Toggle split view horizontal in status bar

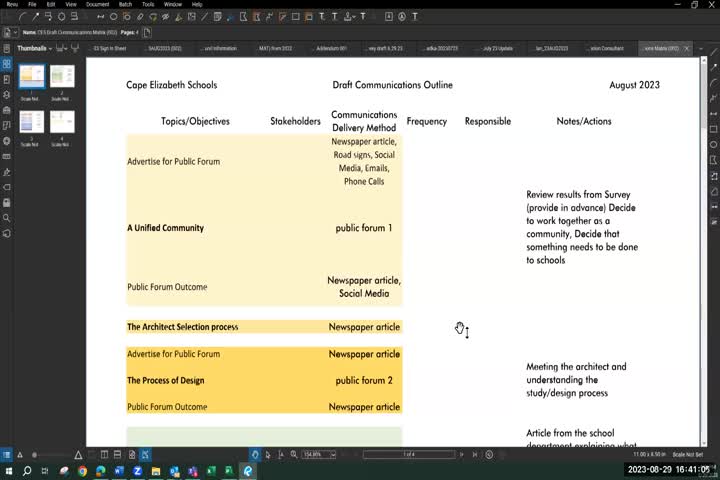click(x=118, y=455)
